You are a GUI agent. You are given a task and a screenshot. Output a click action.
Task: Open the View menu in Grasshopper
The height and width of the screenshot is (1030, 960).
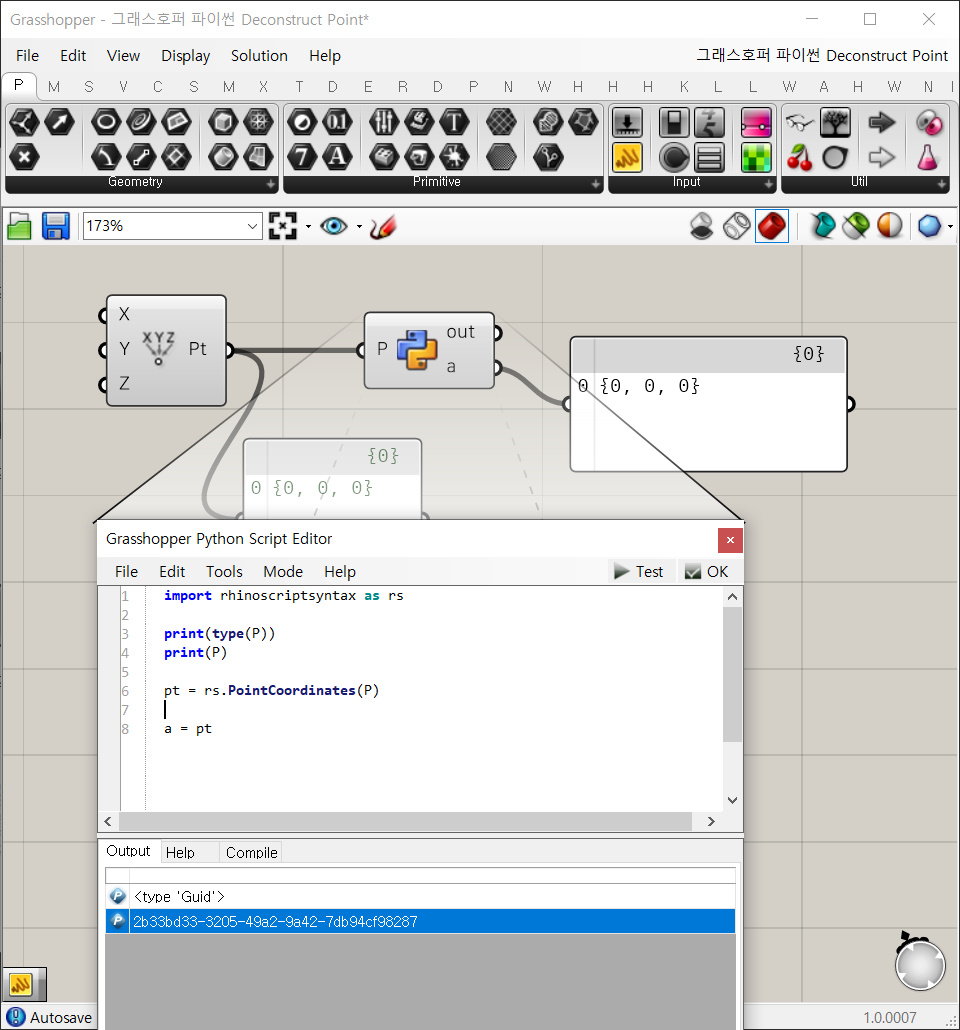[x=123, y=56]
